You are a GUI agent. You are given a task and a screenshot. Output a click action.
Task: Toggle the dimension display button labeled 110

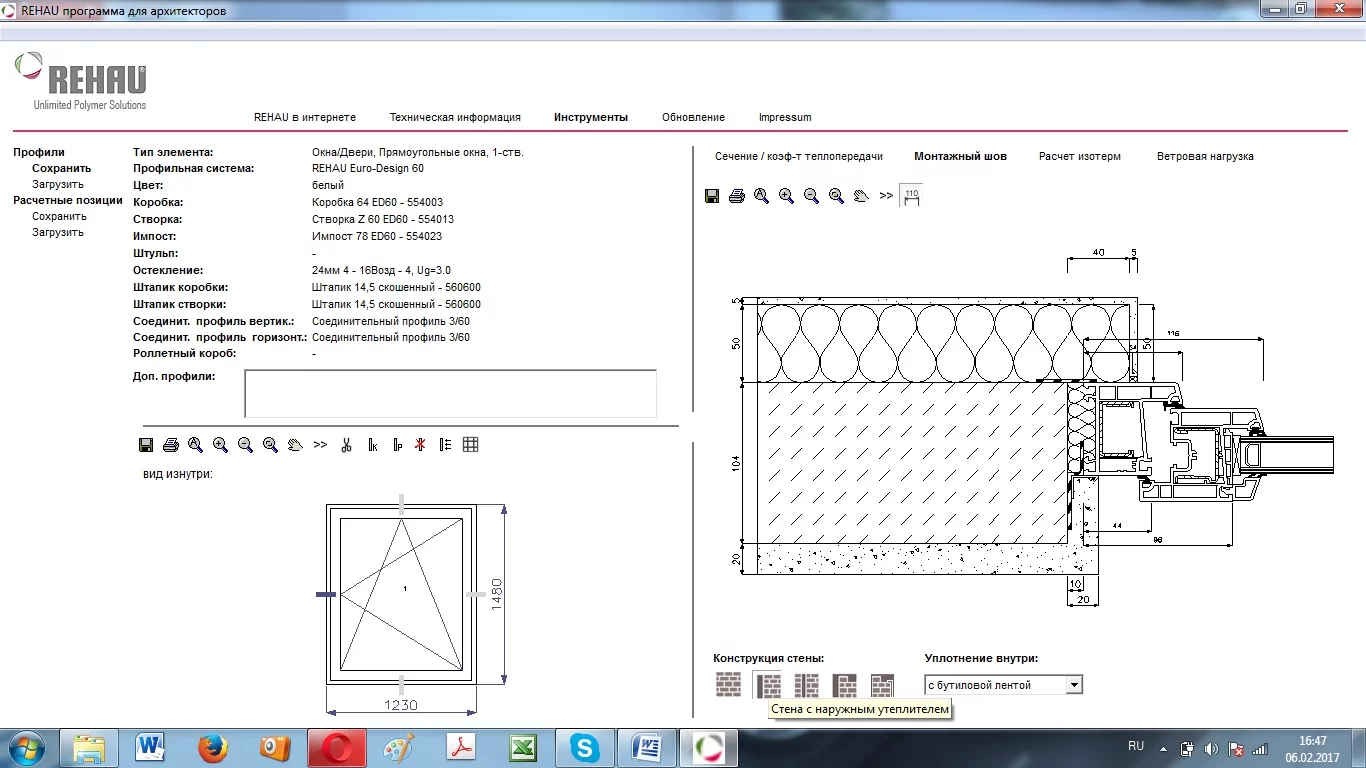point(911,196)
